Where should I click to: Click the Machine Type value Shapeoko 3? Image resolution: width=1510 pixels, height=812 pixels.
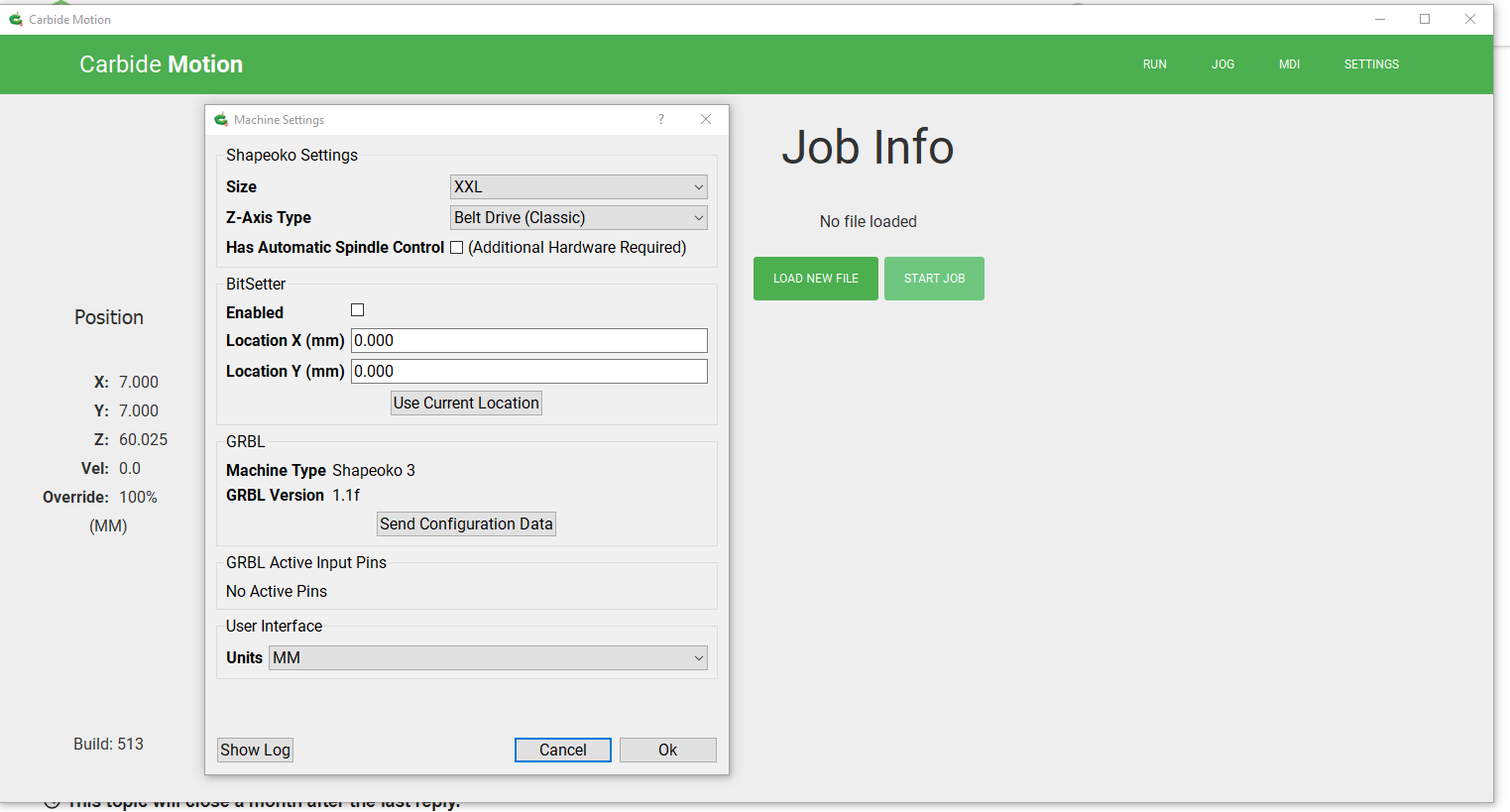tap(374, 470)
